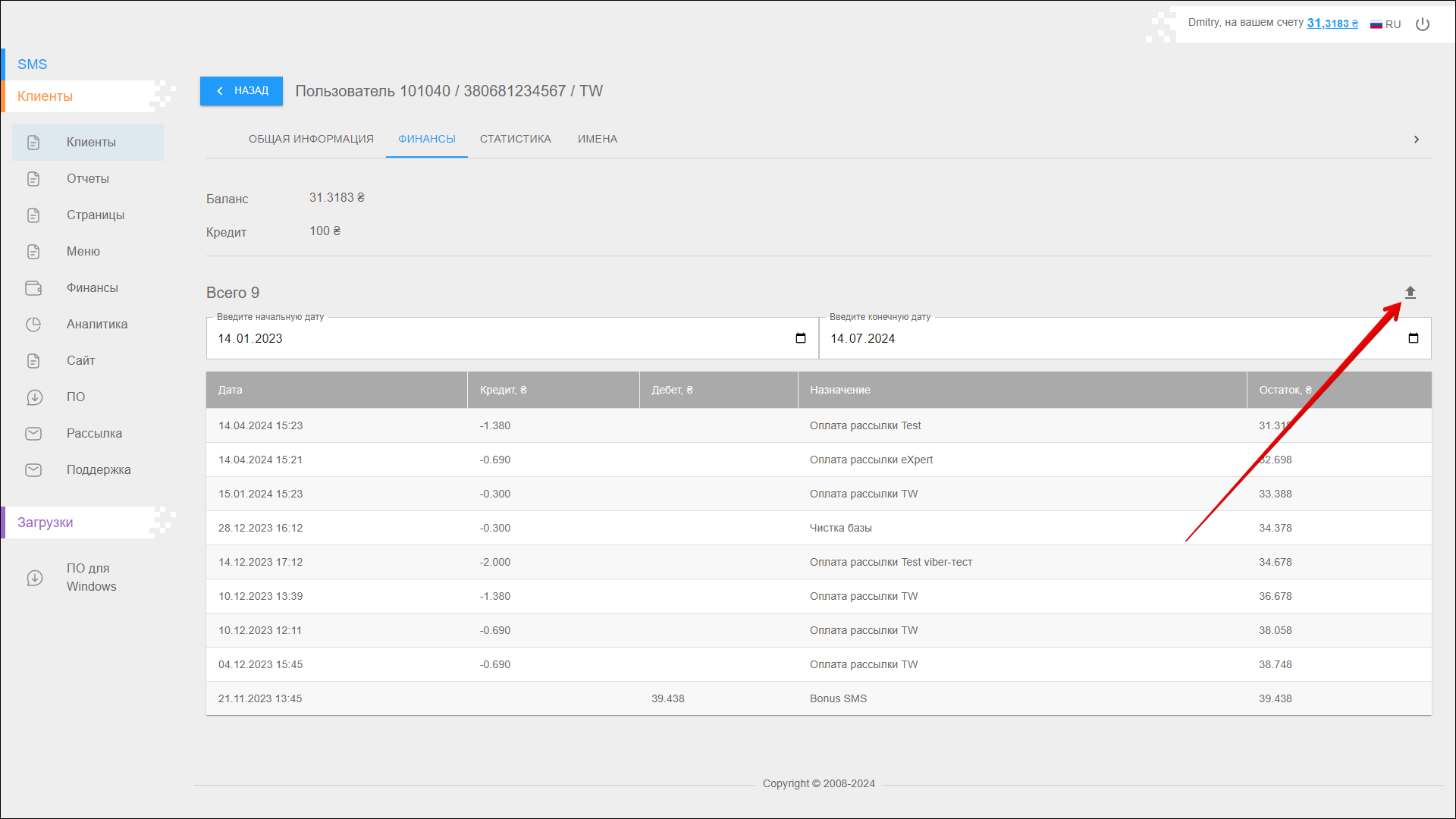The width and height of the screenshot is (1456, 819).
Task: Click the export upload icon above table
Action: point(1410,293)
